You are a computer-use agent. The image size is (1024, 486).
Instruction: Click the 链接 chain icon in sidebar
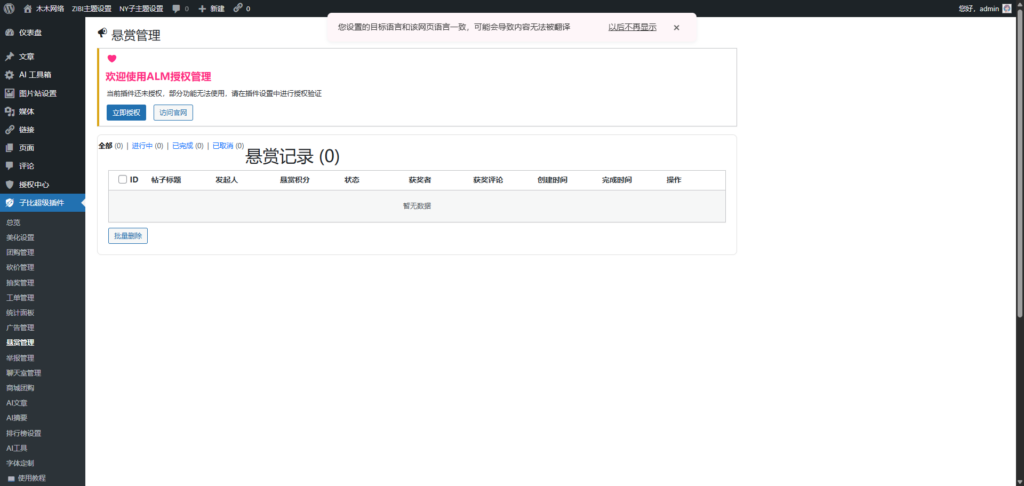(x=9, y=129)
